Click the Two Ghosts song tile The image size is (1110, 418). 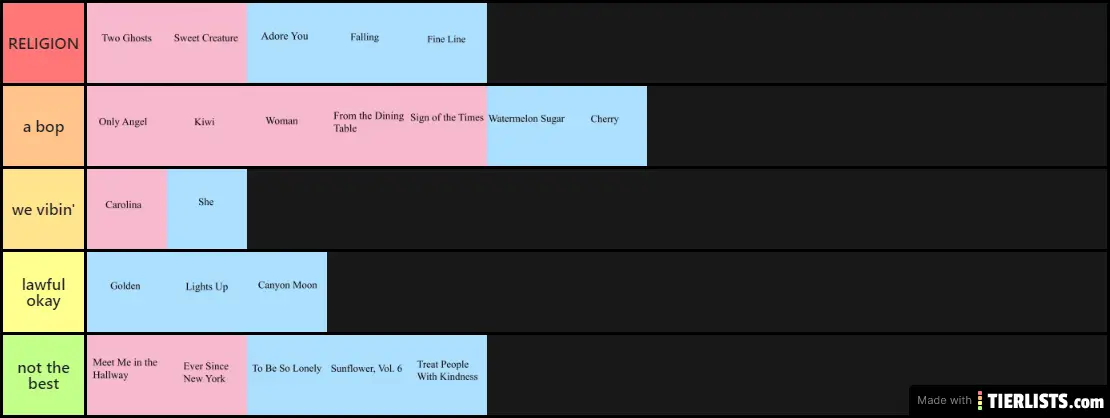tap(127, 43)
